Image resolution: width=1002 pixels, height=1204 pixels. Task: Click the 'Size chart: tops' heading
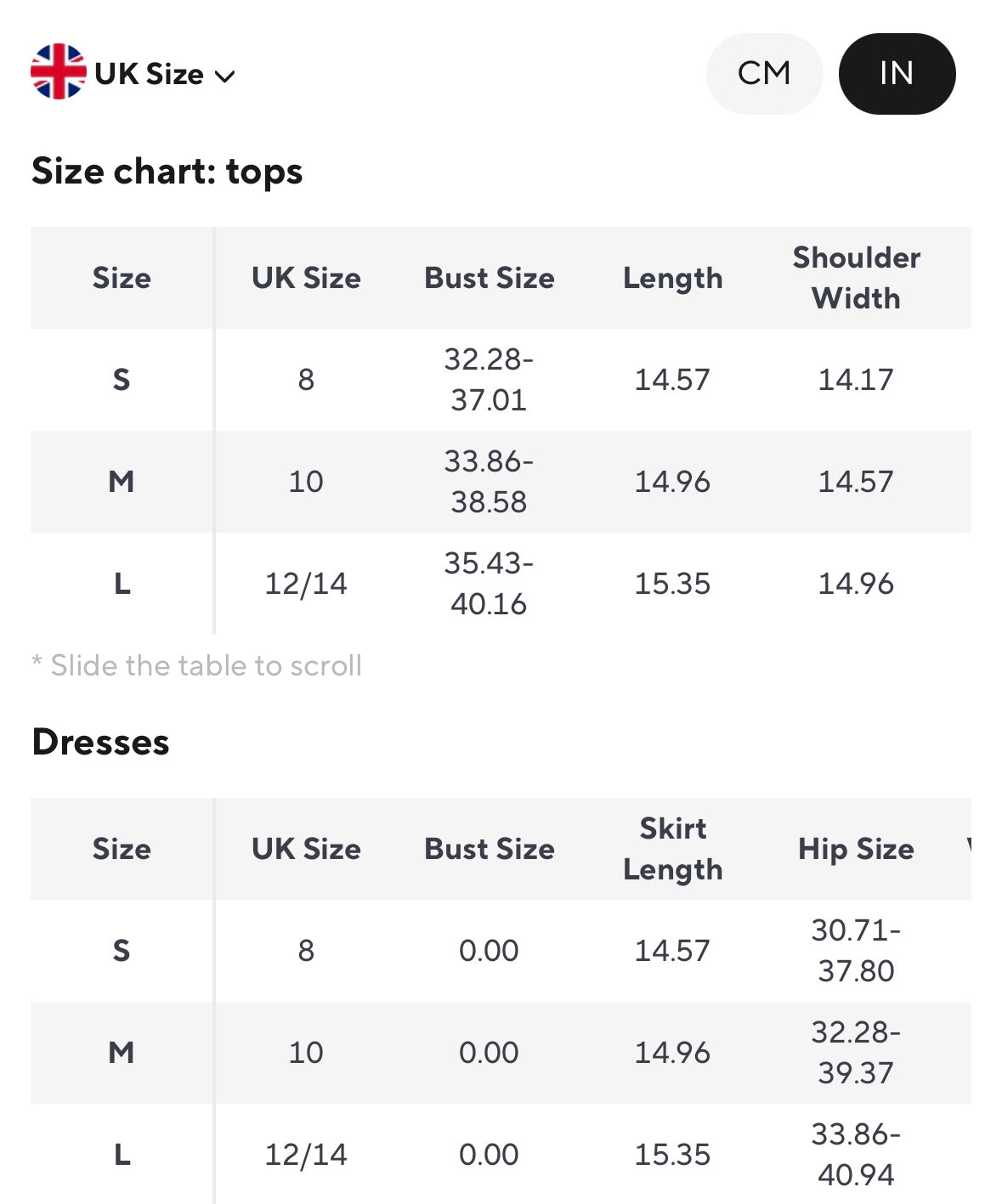(x=167, y=172)
